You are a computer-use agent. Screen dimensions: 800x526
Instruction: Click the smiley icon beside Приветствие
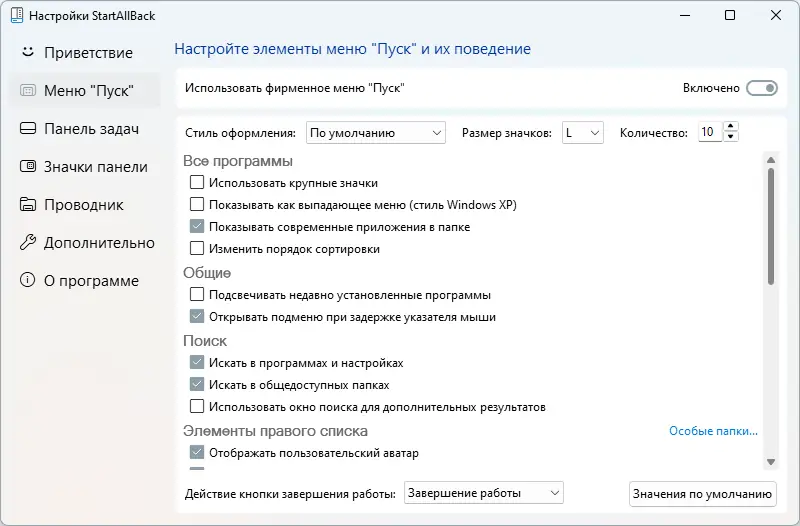(27, 52)
